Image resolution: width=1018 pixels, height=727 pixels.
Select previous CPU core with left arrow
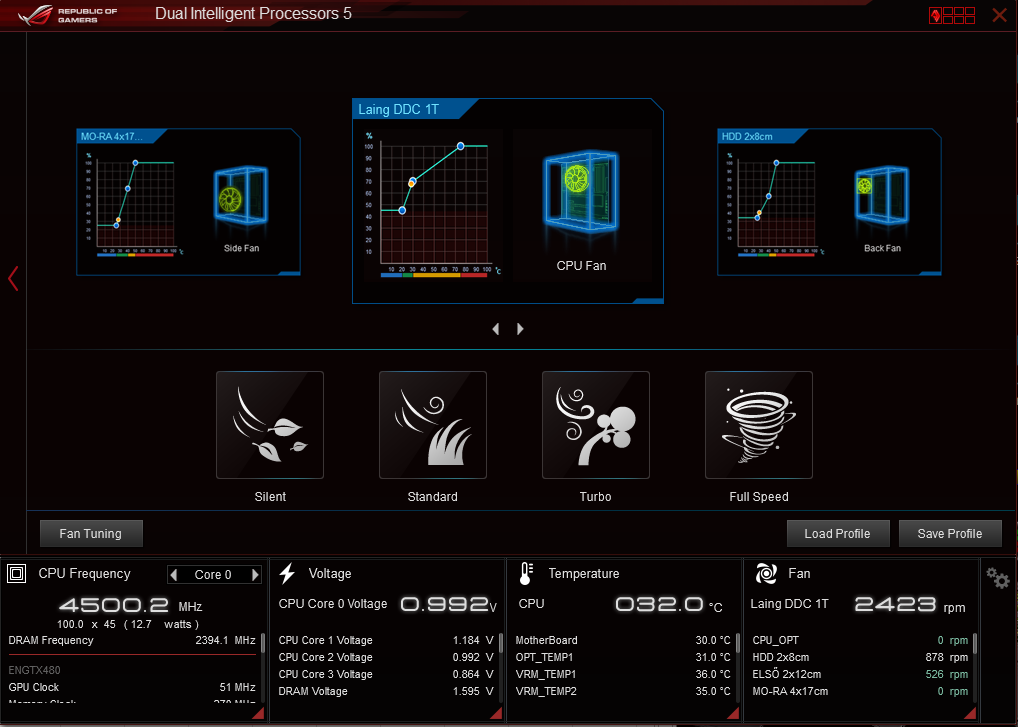pyautogui.click(x=173, y=574)
